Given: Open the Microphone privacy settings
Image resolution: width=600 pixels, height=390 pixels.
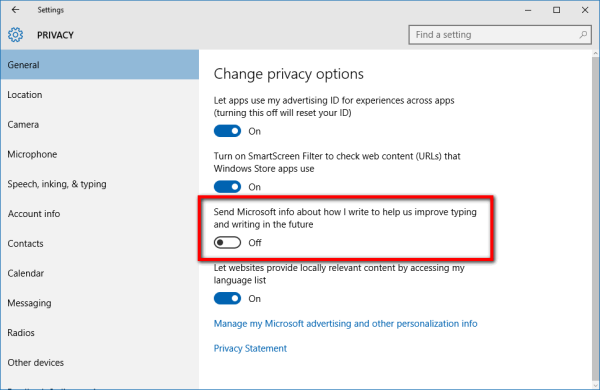Looking at the screenshot, I should [100, 154].
